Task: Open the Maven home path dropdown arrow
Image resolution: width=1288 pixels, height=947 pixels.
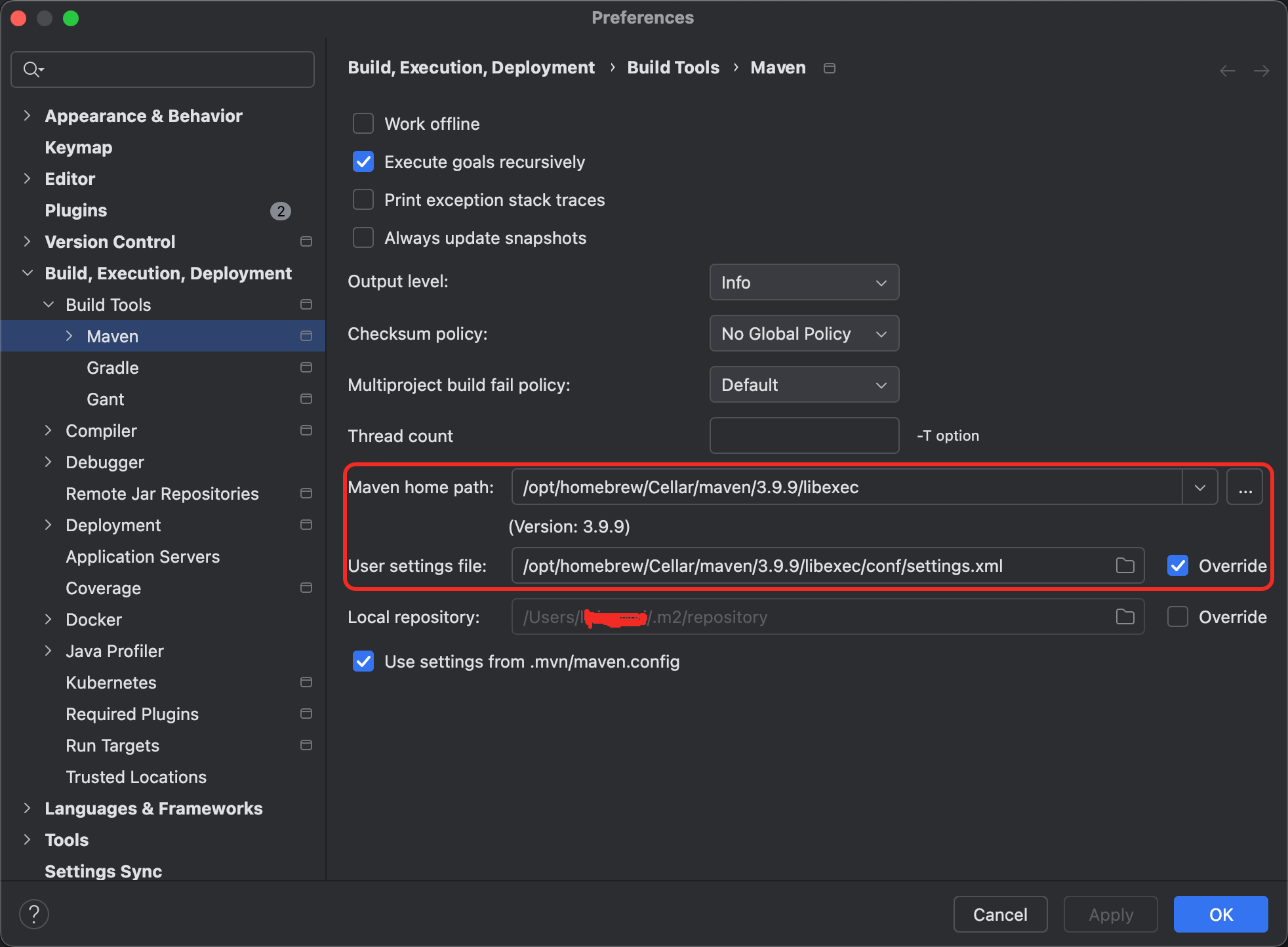Action: point(1200,487)
